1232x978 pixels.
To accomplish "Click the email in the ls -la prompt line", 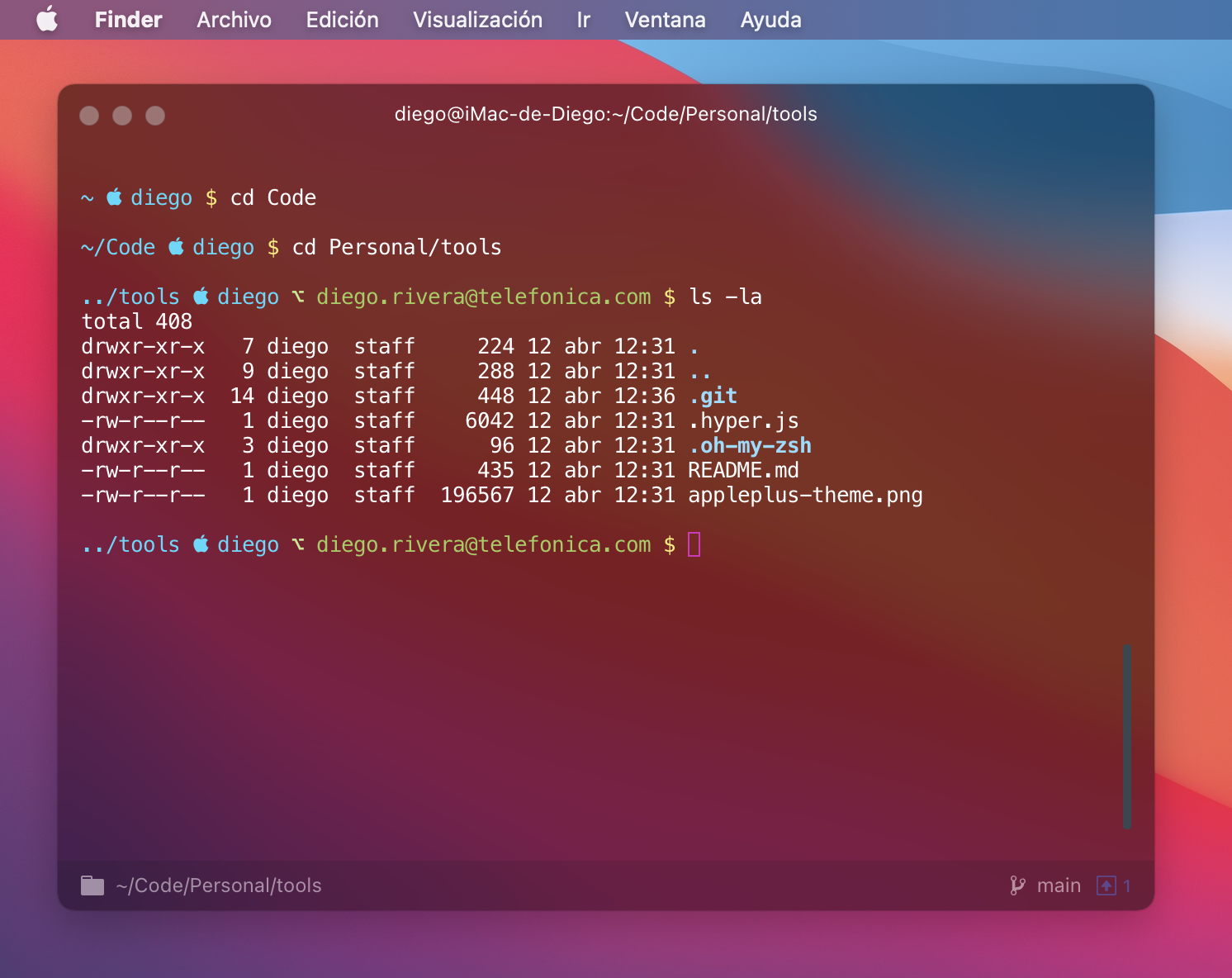I will 484,297.
